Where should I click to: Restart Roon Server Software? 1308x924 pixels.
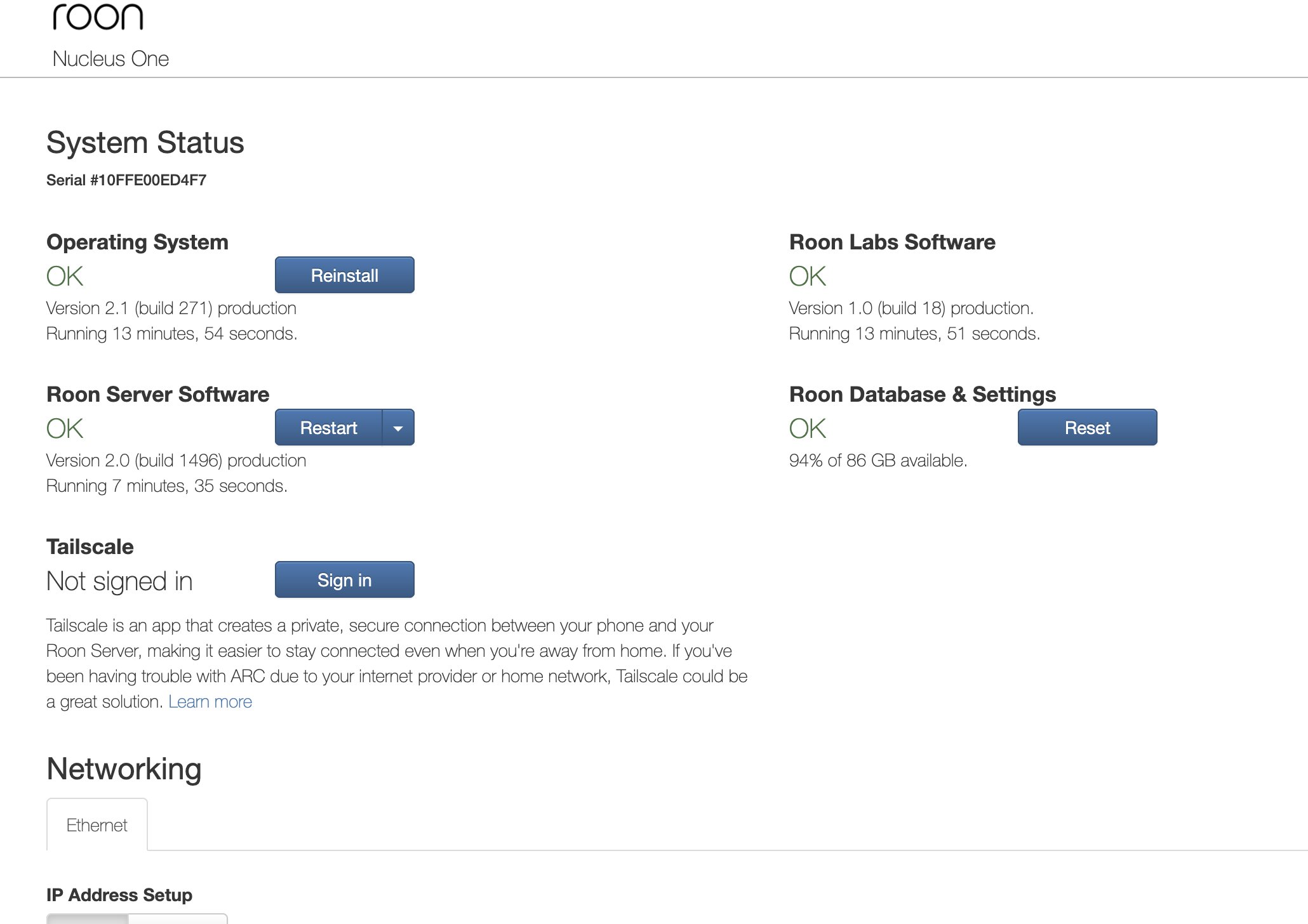328,427
